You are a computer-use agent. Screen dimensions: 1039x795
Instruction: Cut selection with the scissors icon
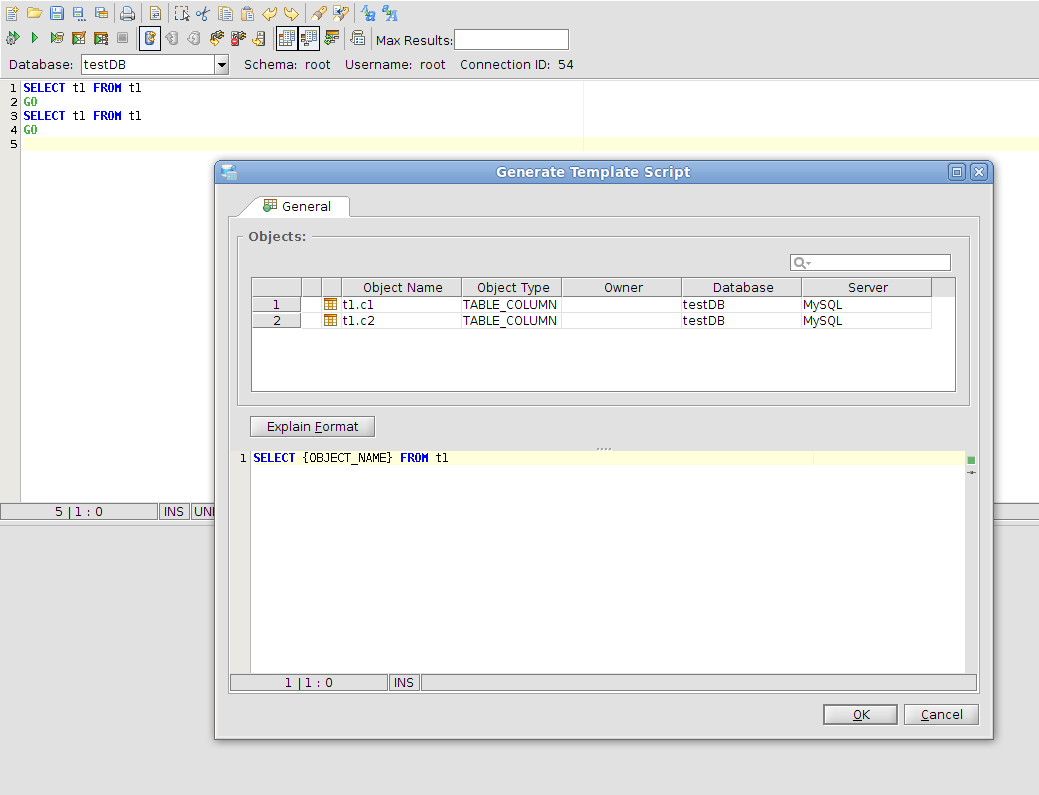pyautogui.click(x=203, y=13)
